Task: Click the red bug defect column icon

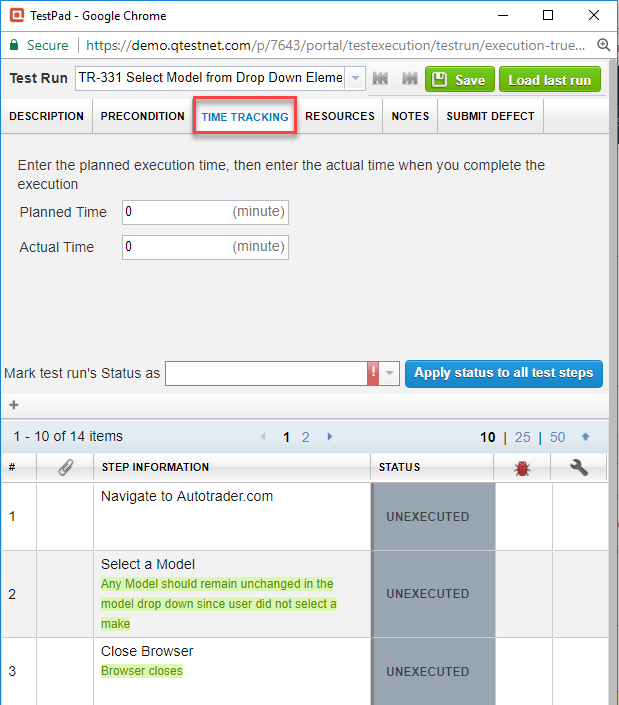Action: [x=522, y=468]
